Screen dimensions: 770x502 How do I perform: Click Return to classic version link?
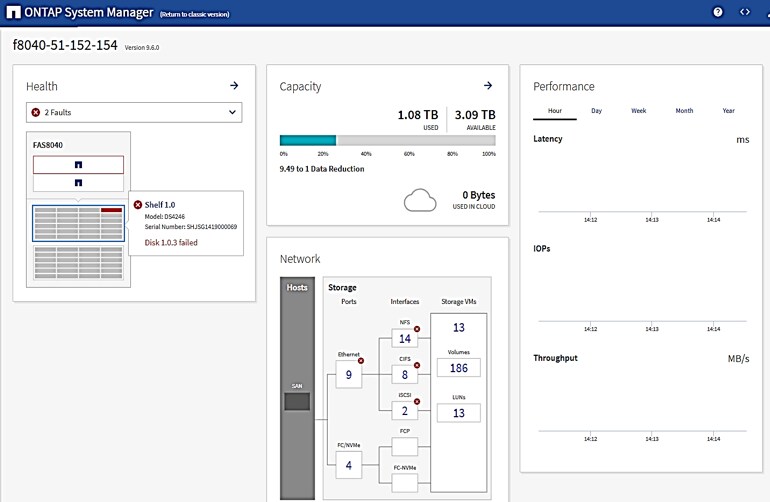click(x=197, y=13)
